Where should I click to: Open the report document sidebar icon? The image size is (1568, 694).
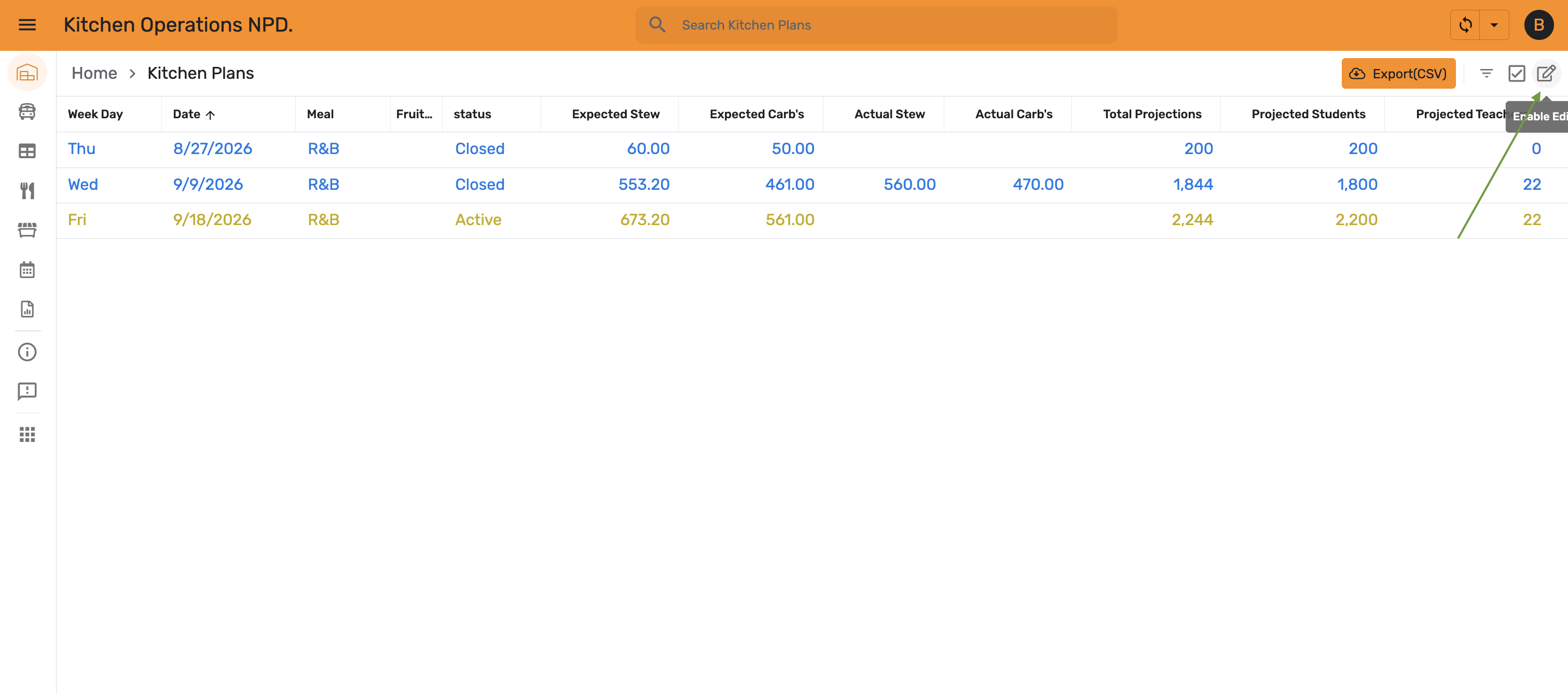tap(27, 309)
